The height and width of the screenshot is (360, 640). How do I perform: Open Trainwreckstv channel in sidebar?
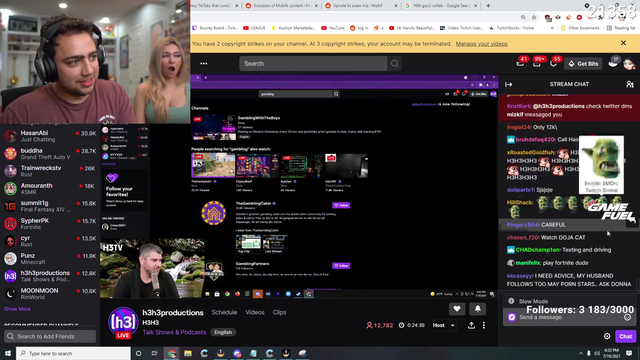[x=50, y=171]
